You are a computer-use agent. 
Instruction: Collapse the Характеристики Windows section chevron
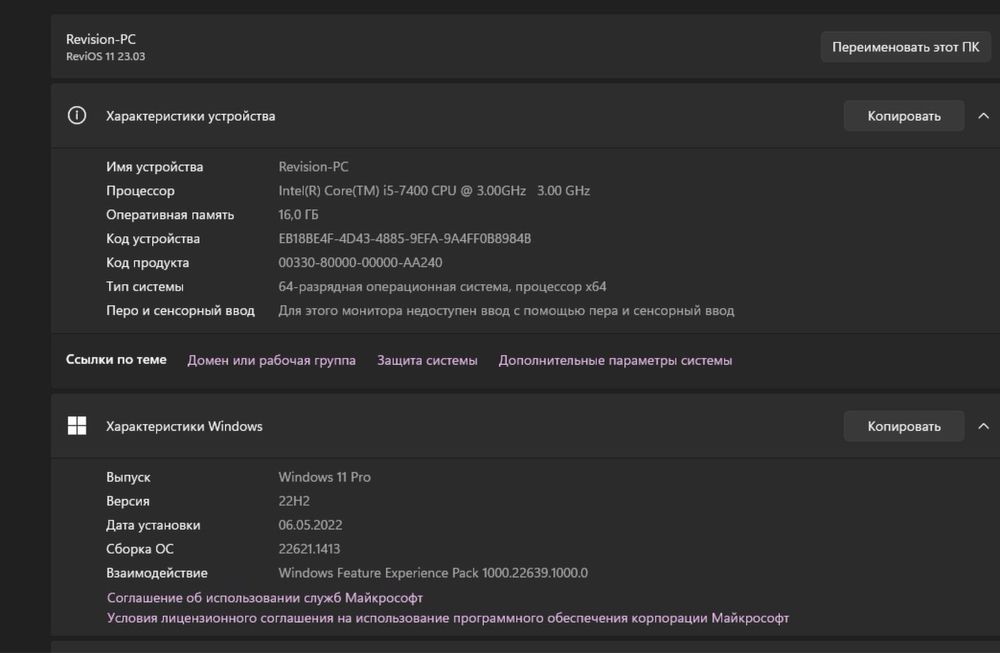(984, 426)
